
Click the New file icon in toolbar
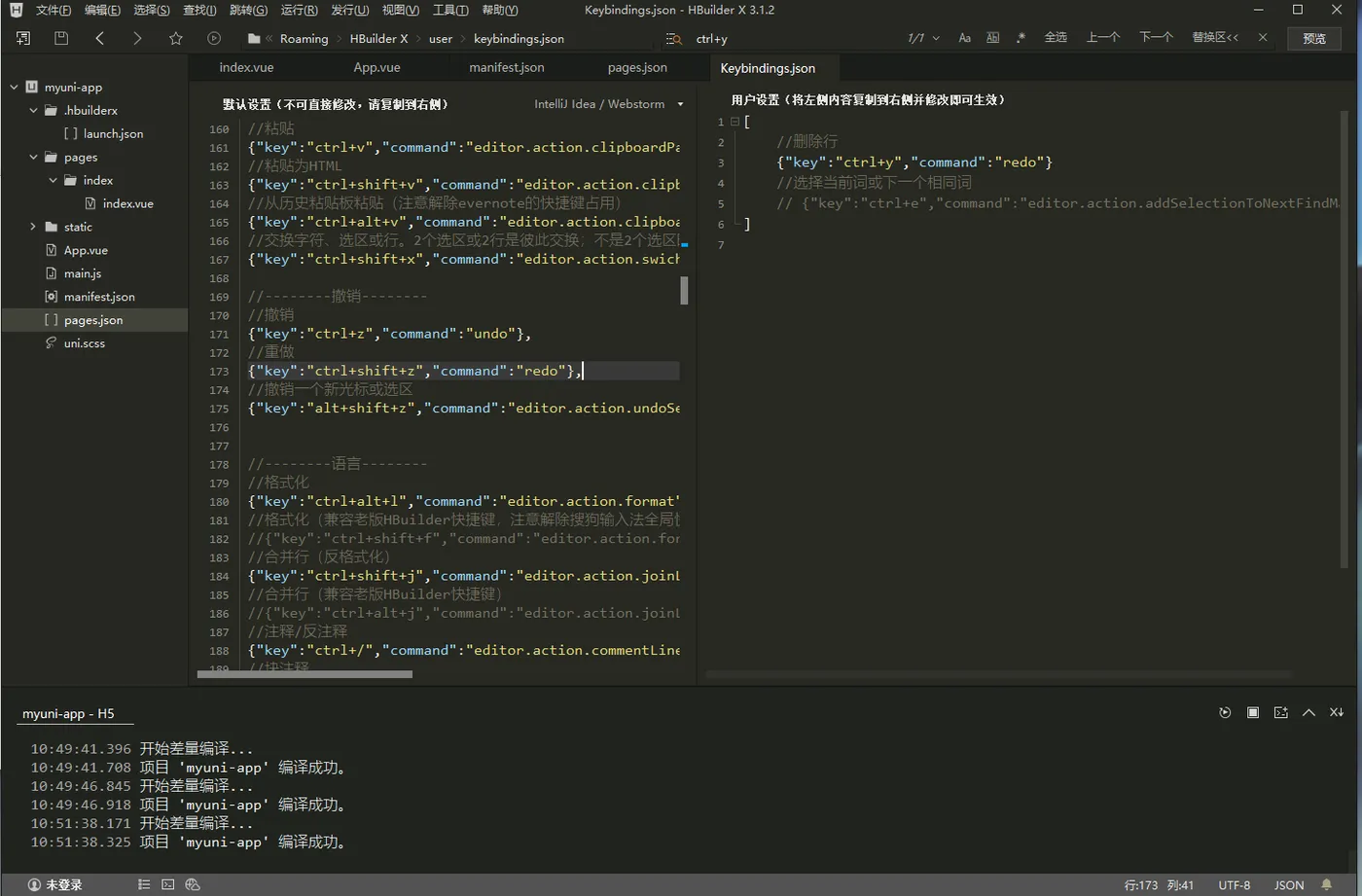click(x=23, y=38)
